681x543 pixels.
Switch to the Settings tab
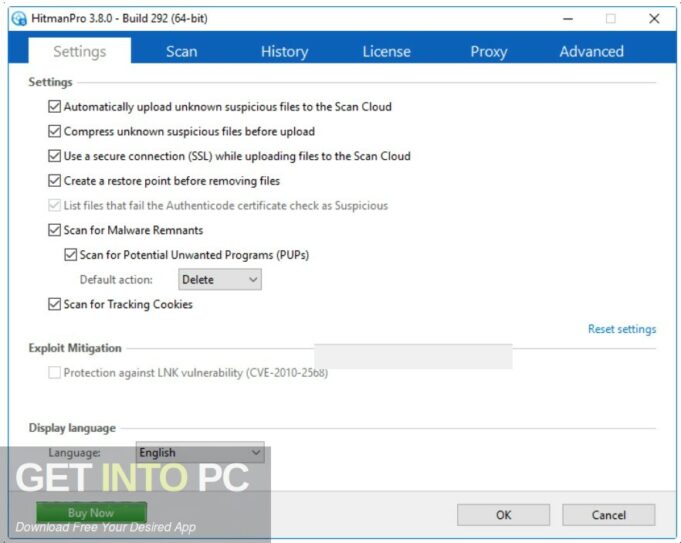pyautogui.click(x=79, y=51)
